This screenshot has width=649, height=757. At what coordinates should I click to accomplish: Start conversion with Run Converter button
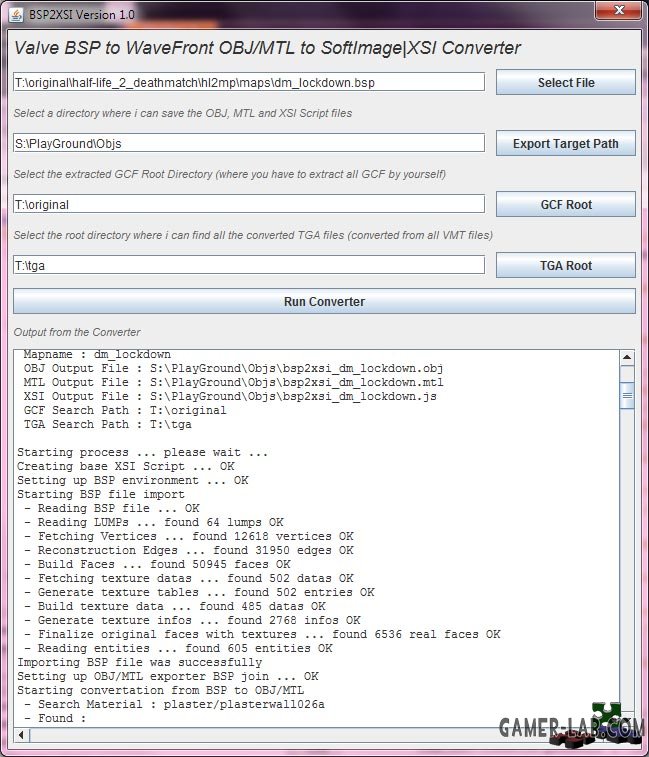324,301
